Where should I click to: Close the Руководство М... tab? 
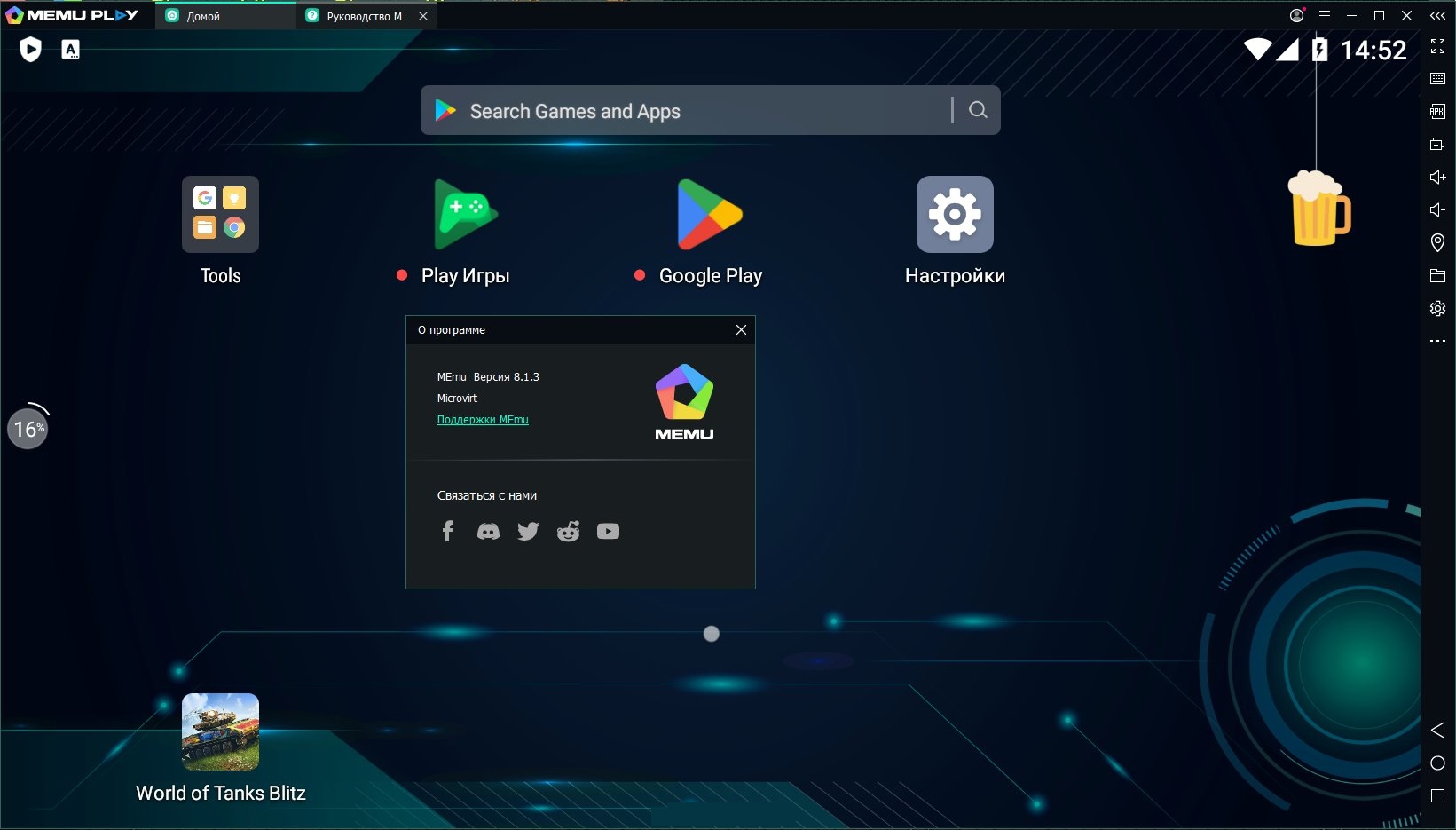point(423,16)
